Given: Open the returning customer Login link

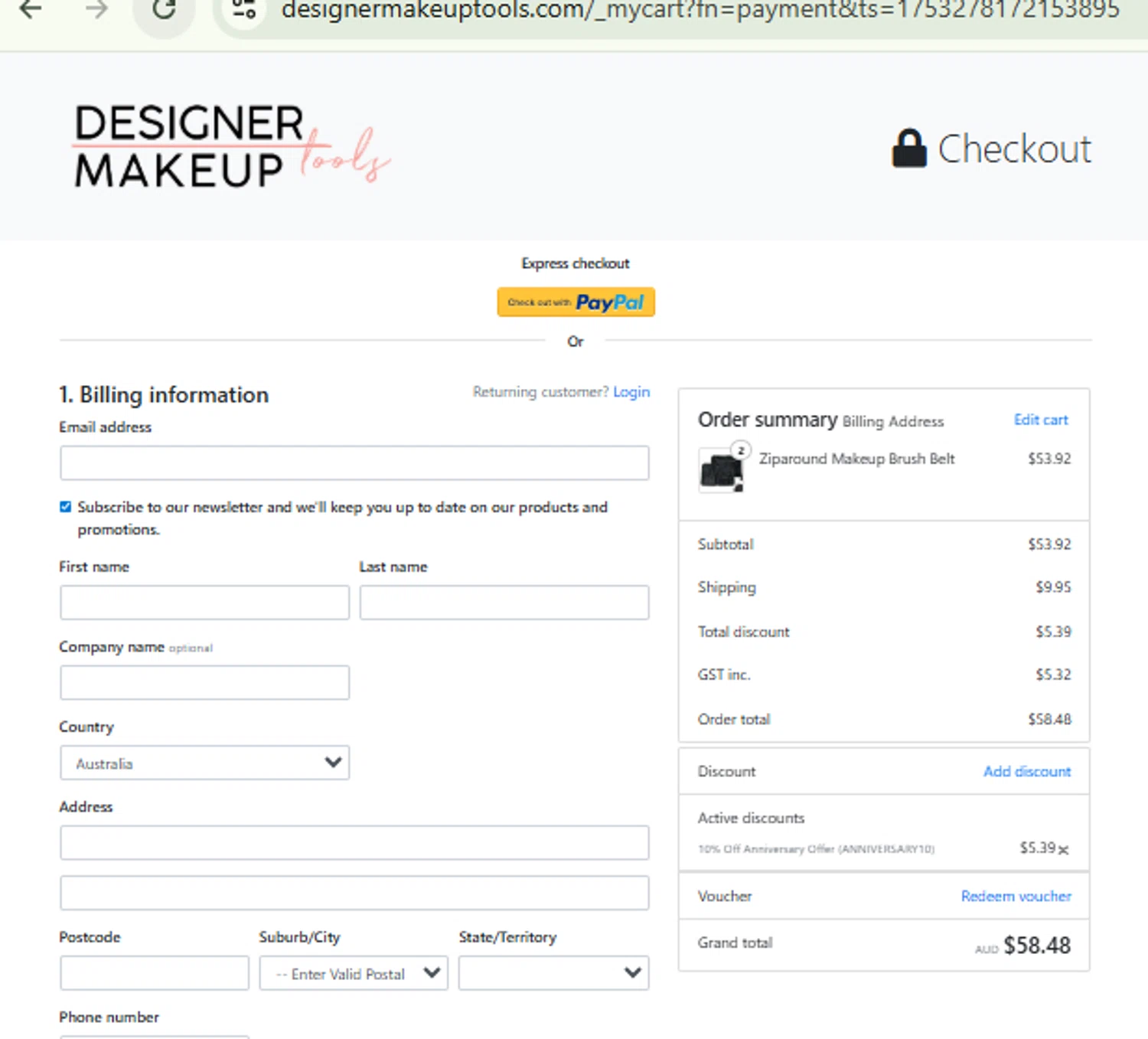Looking at the screenshot, I should click(x=631, y=391).
